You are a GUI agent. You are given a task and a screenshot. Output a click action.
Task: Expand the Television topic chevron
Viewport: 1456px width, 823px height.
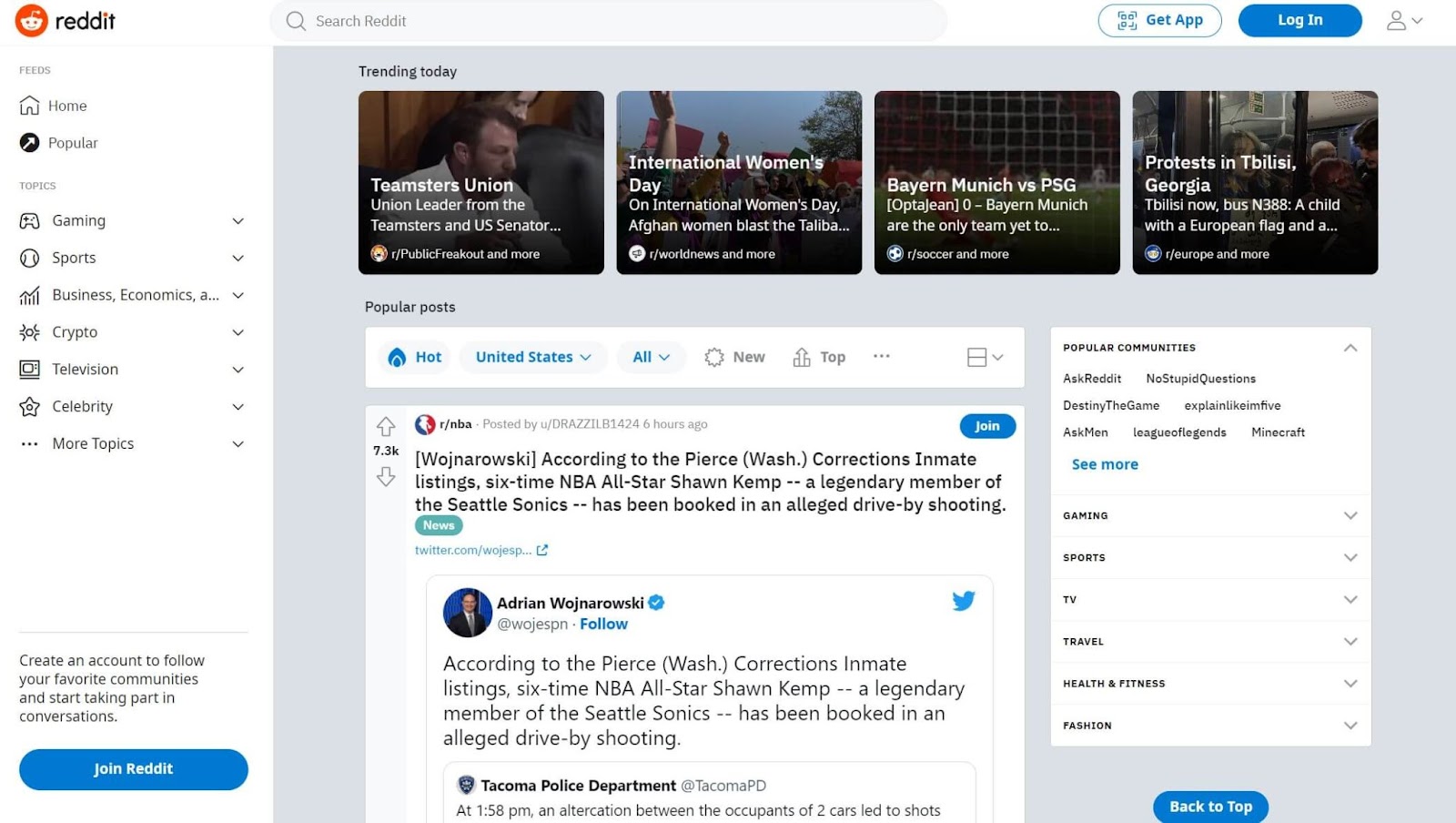click(238, 370)
